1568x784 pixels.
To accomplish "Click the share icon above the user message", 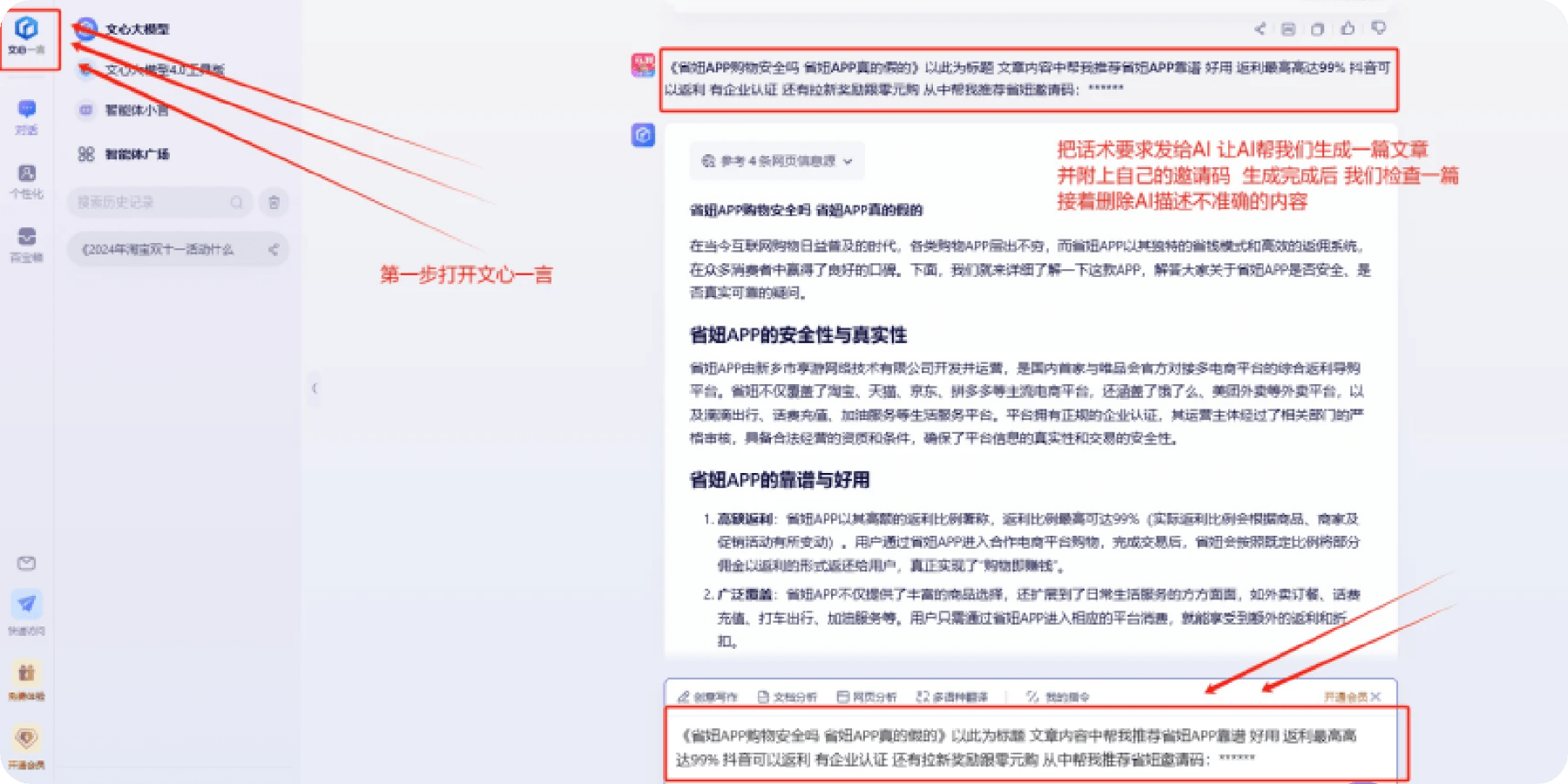I will [x=1260, y=29].
